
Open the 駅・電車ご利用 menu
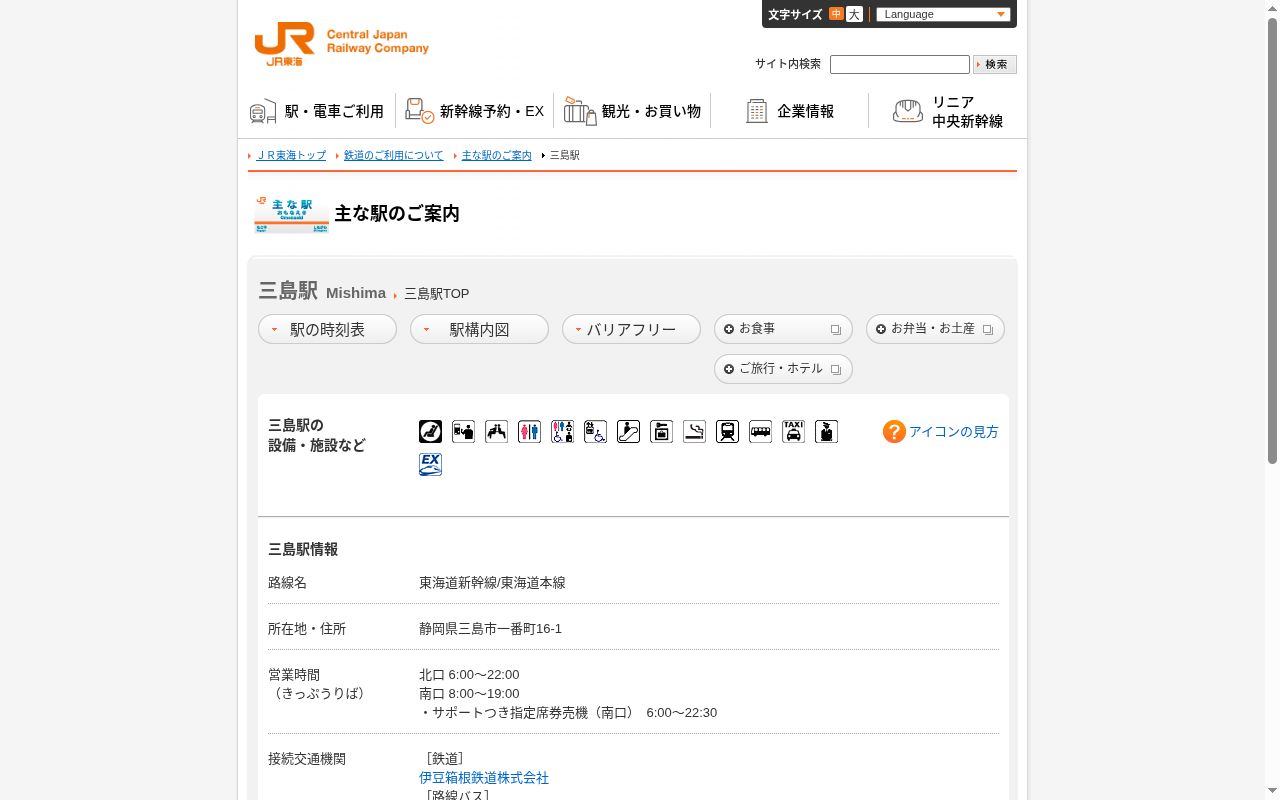(x=317, y=111)
